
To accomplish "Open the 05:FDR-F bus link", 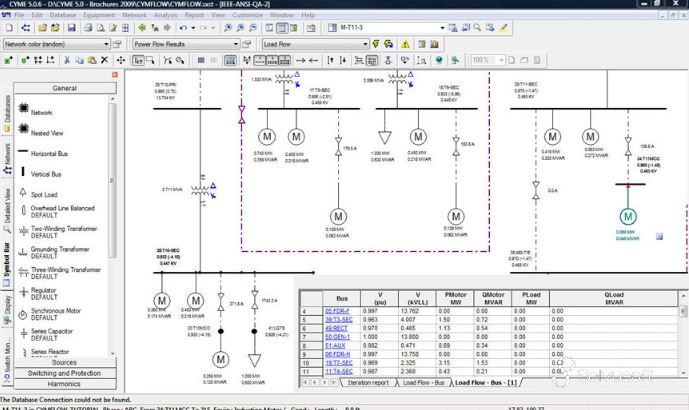I will (337, 311).
